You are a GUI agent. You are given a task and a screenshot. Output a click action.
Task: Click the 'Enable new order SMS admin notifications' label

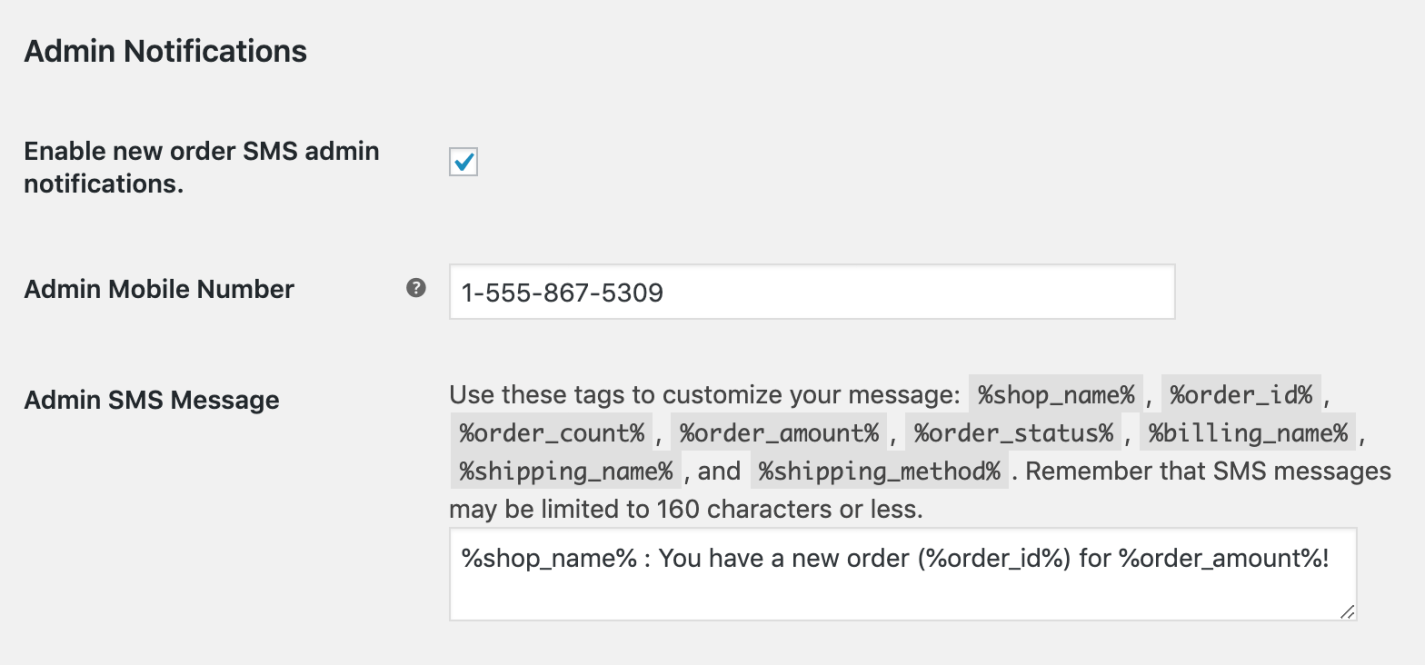201,168
